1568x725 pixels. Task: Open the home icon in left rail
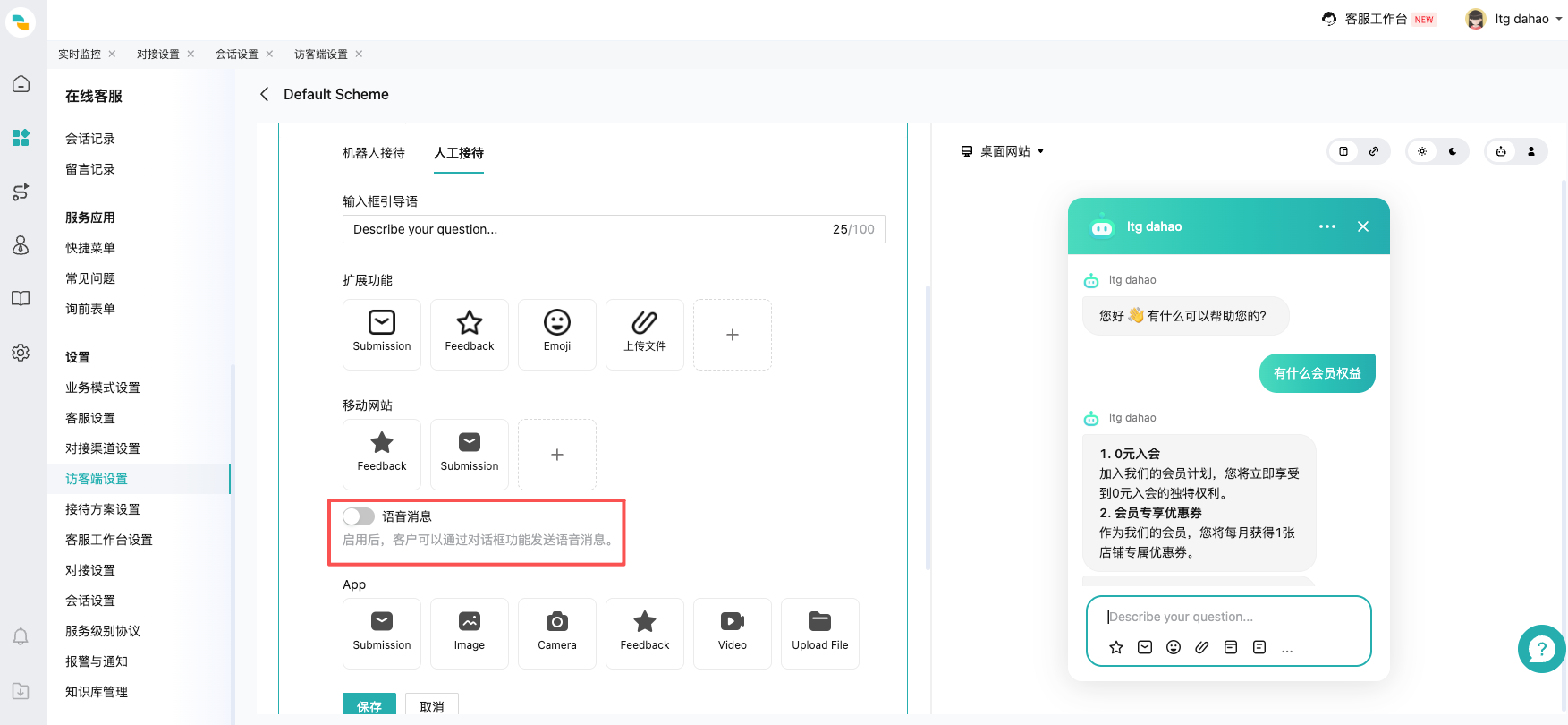21,84
